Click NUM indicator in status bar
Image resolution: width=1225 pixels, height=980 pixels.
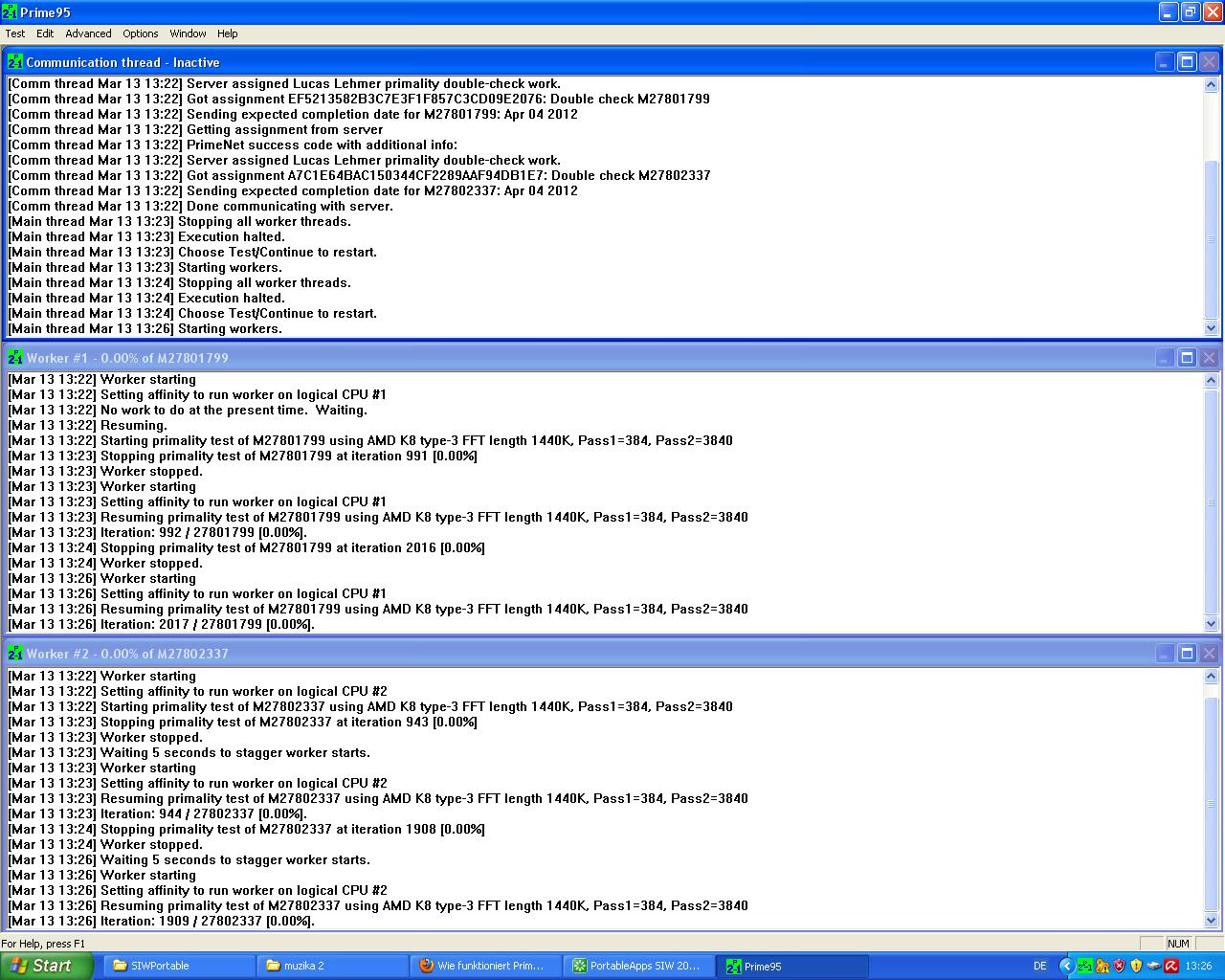pyautogui.click(x=1178, y=944)
